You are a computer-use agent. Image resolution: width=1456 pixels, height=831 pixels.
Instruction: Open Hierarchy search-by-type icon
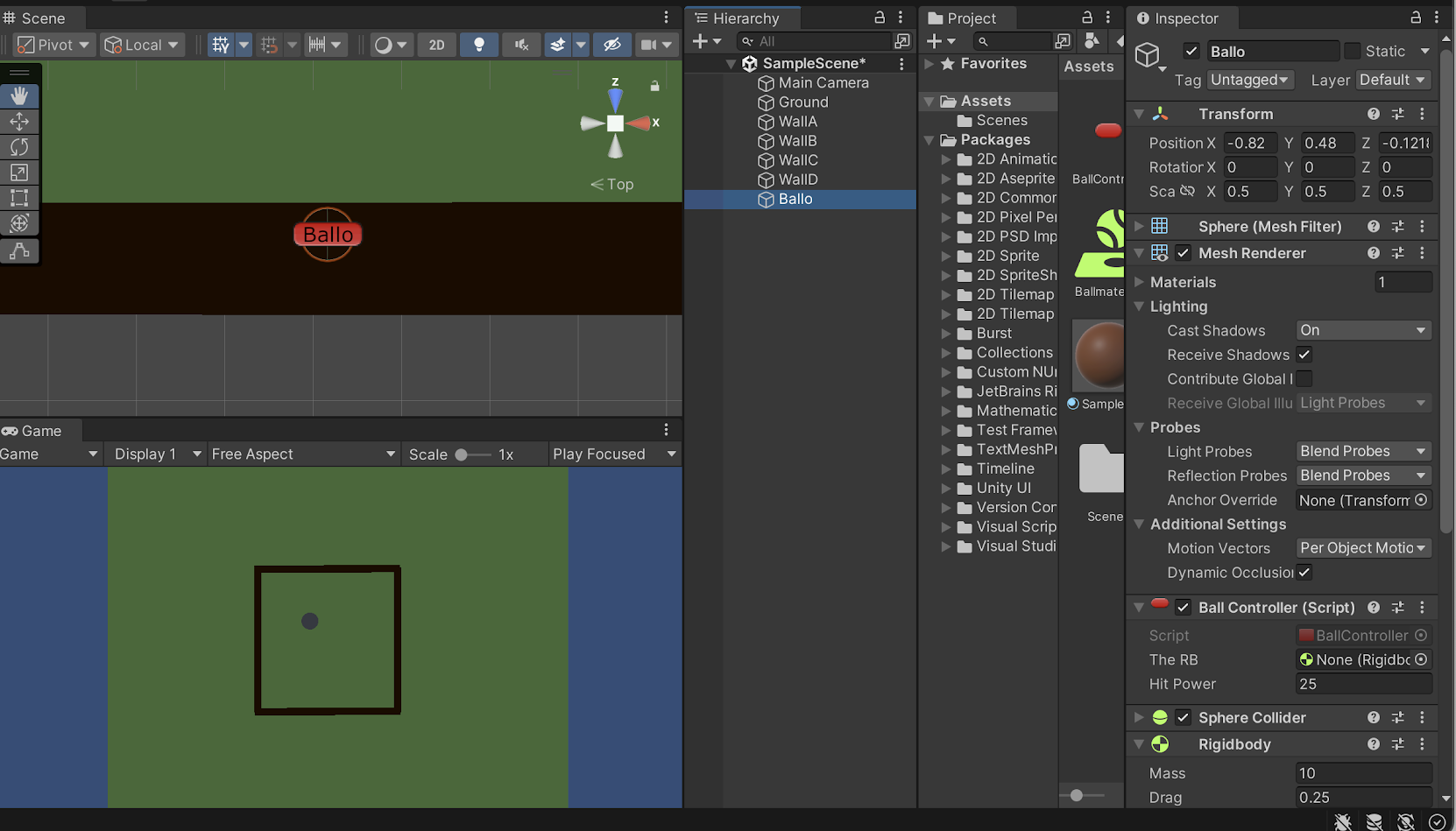[x=902, y=41]
